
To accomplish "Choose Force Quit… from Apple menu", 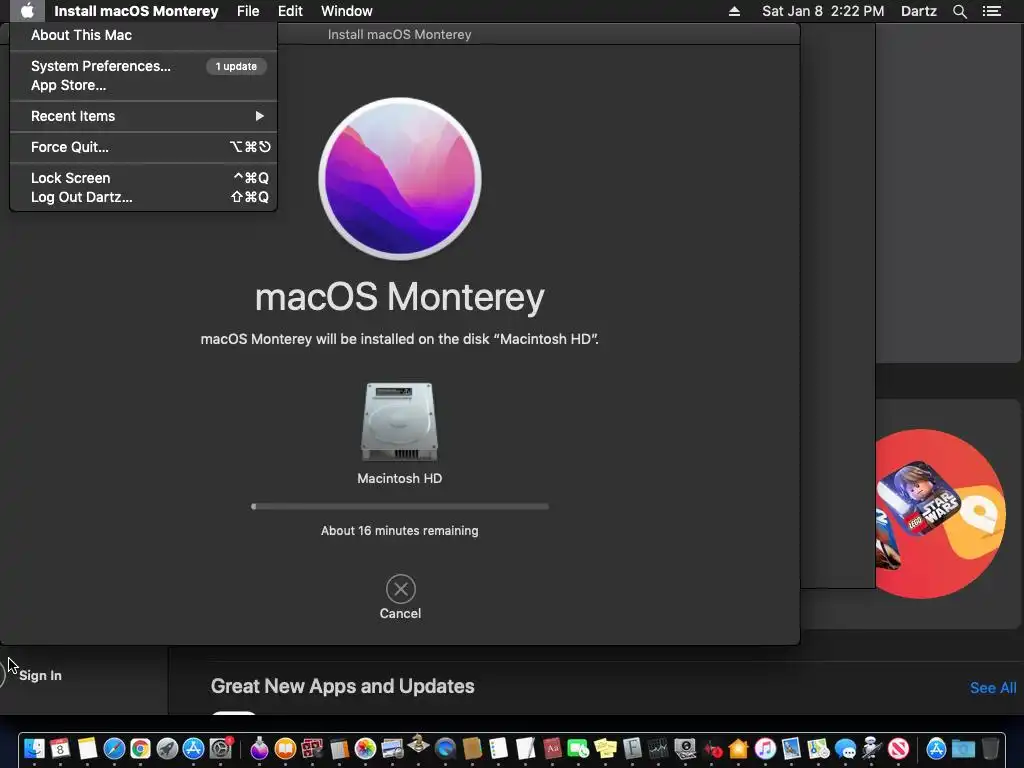I will [x=144, y=147].
